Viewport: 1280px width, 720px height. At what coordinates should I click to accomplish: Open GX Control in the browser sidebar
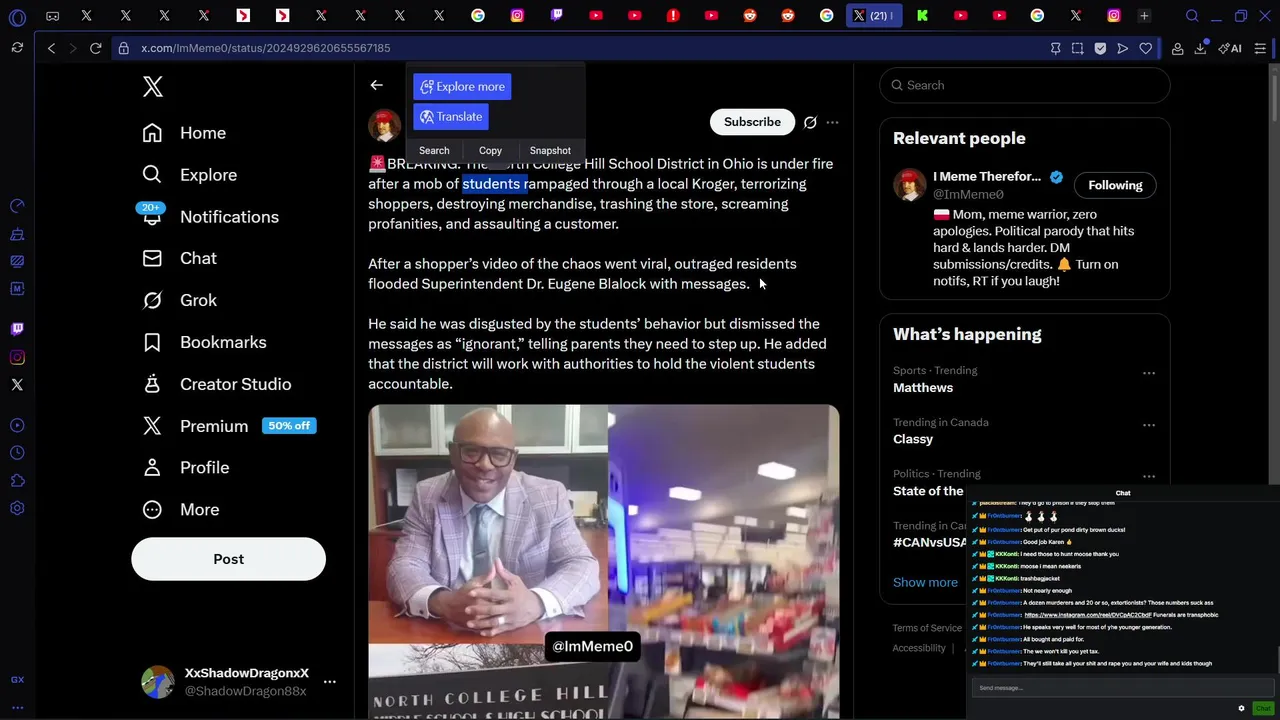point(17,205)
